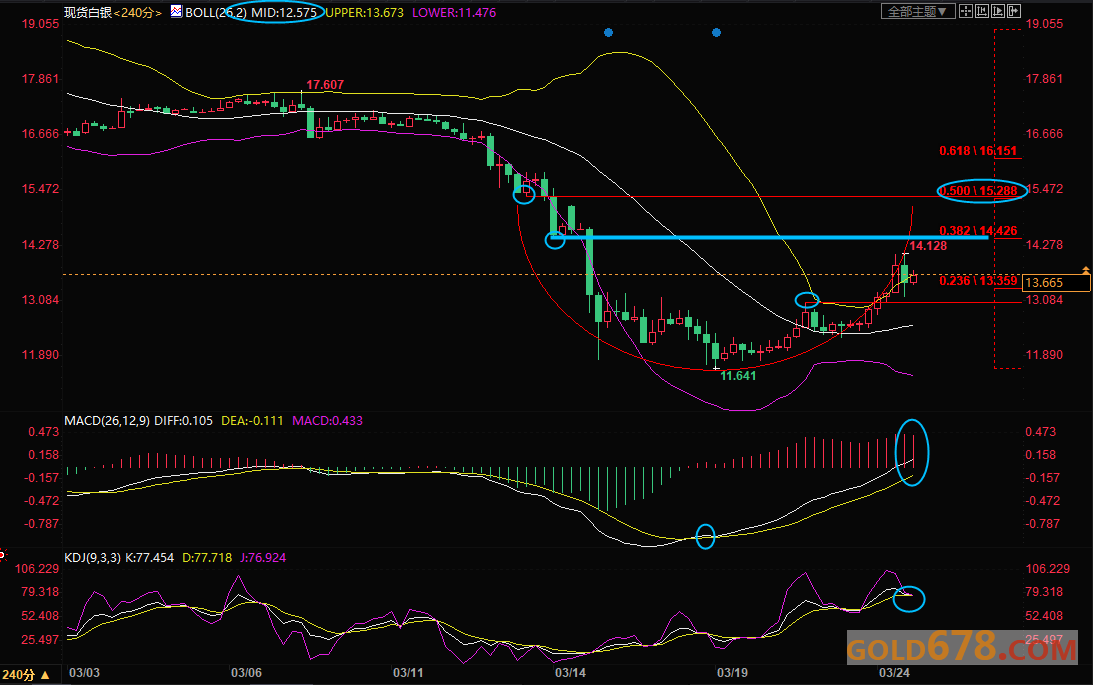Viewport: 1093px width, 685px height.
Task: Select the 现货白银 instrument title
Action: click(x=88, y=13)
